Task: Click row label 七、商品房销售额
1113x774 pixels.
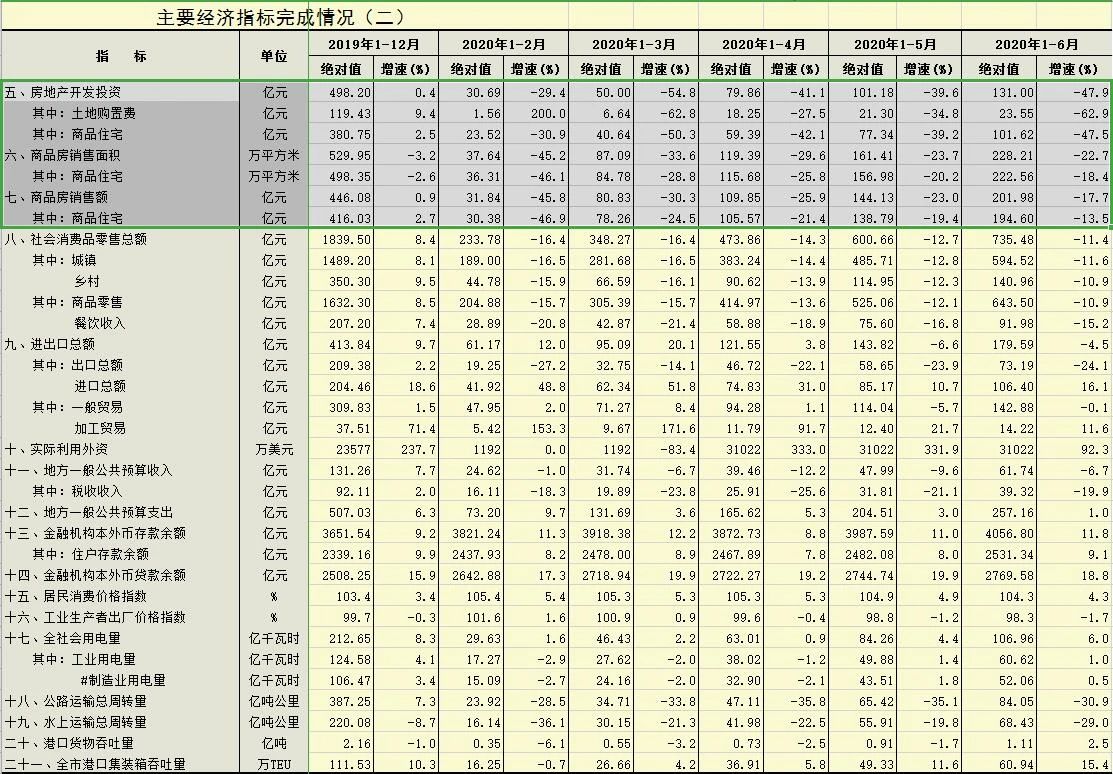Action: [x=57, y=197]
